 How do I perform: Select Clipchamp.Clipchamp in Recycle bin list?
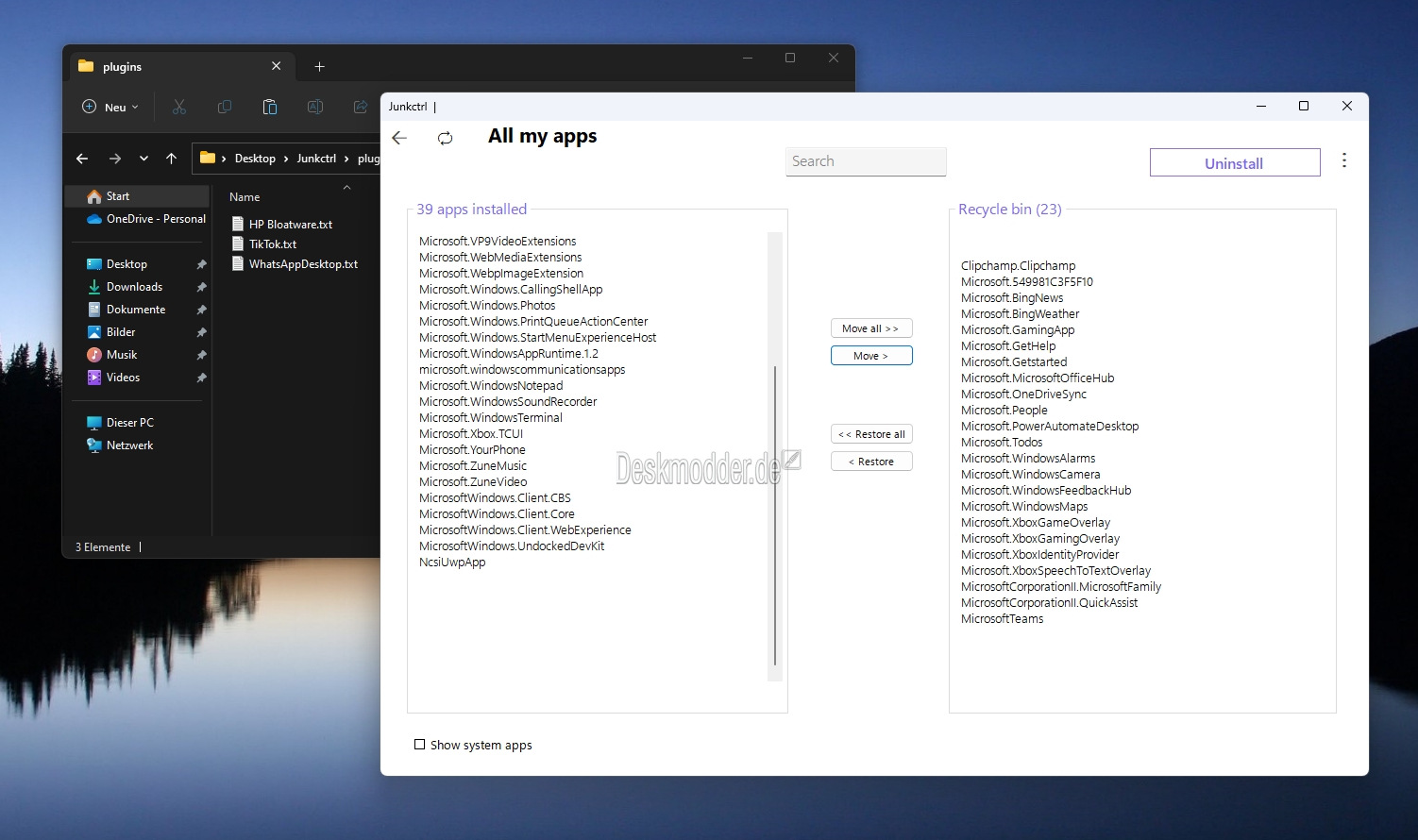click(1019, 266)
